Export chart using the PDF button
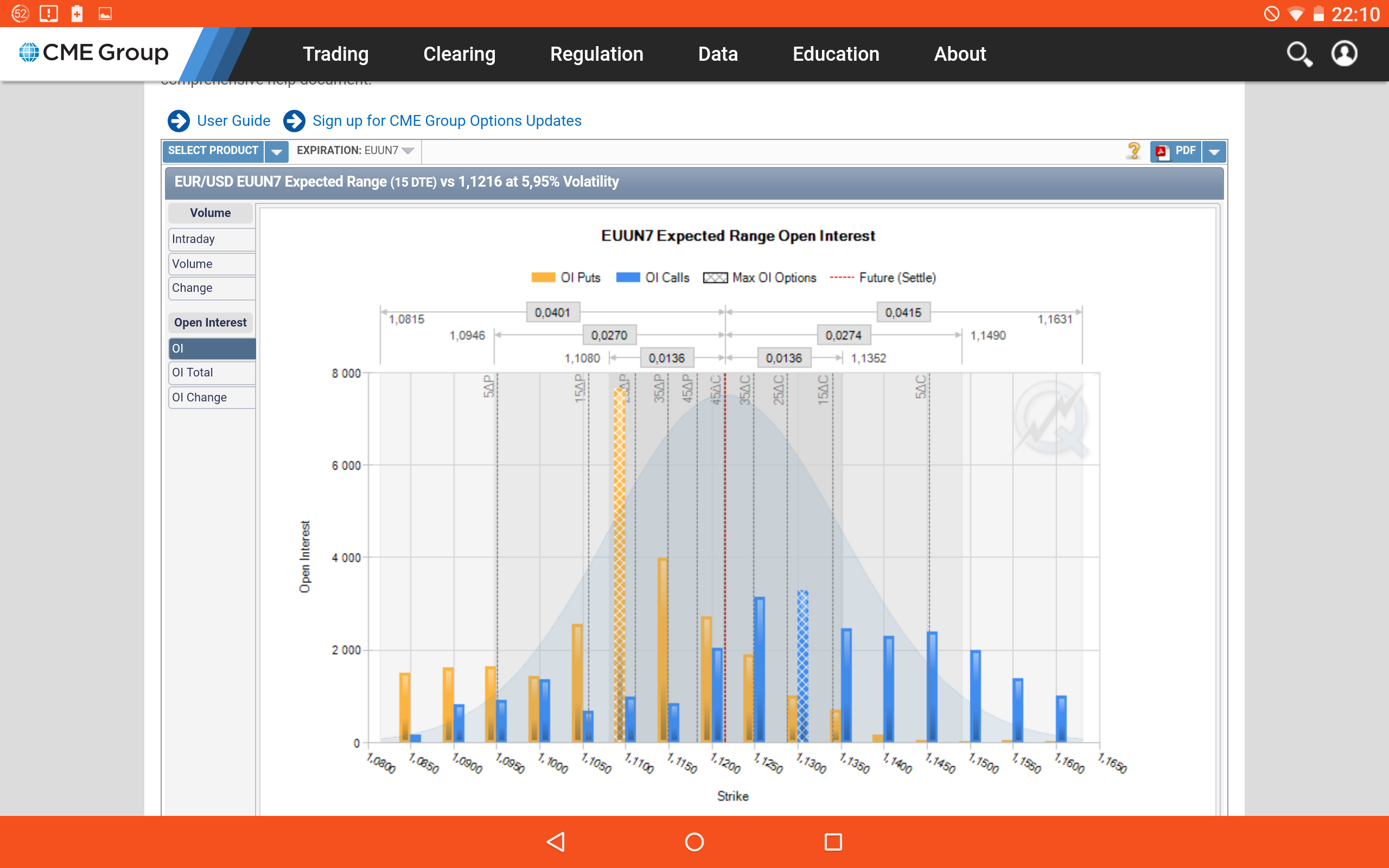 [x=1175, y=151]
